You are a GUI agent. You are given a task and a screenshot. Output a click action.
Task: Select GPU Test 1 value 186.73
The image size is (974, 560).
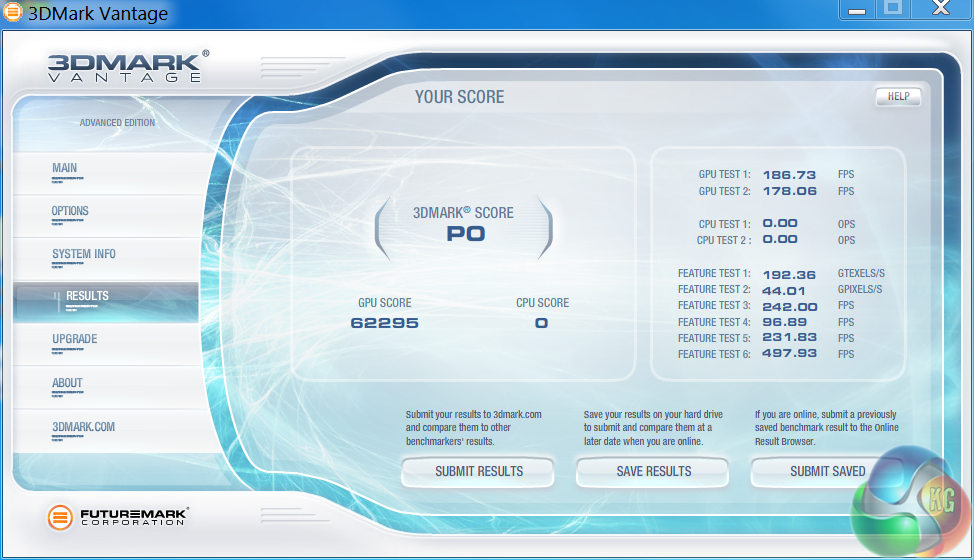click(789, 175)
